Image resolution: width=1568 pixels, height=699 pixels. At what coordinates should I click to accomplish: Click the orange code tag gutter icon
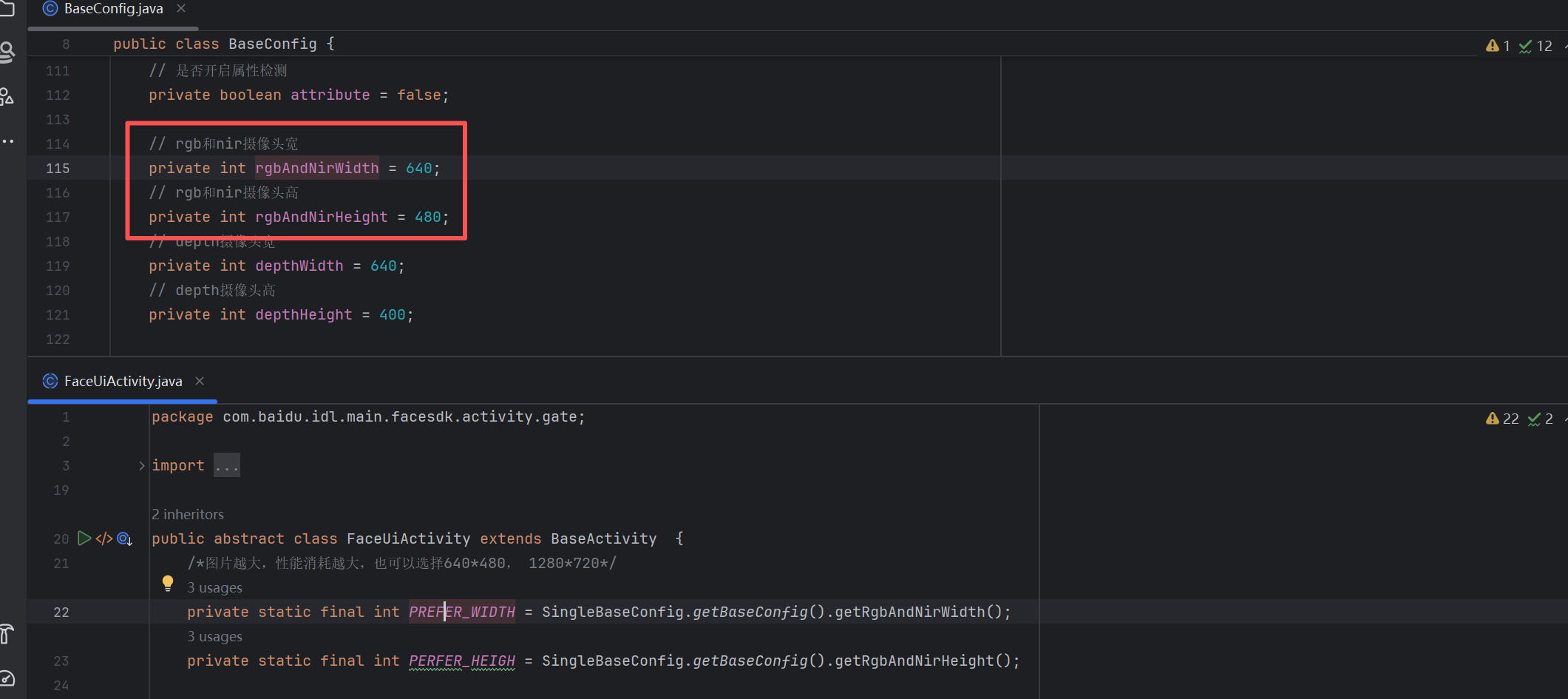tap(104, 538)
